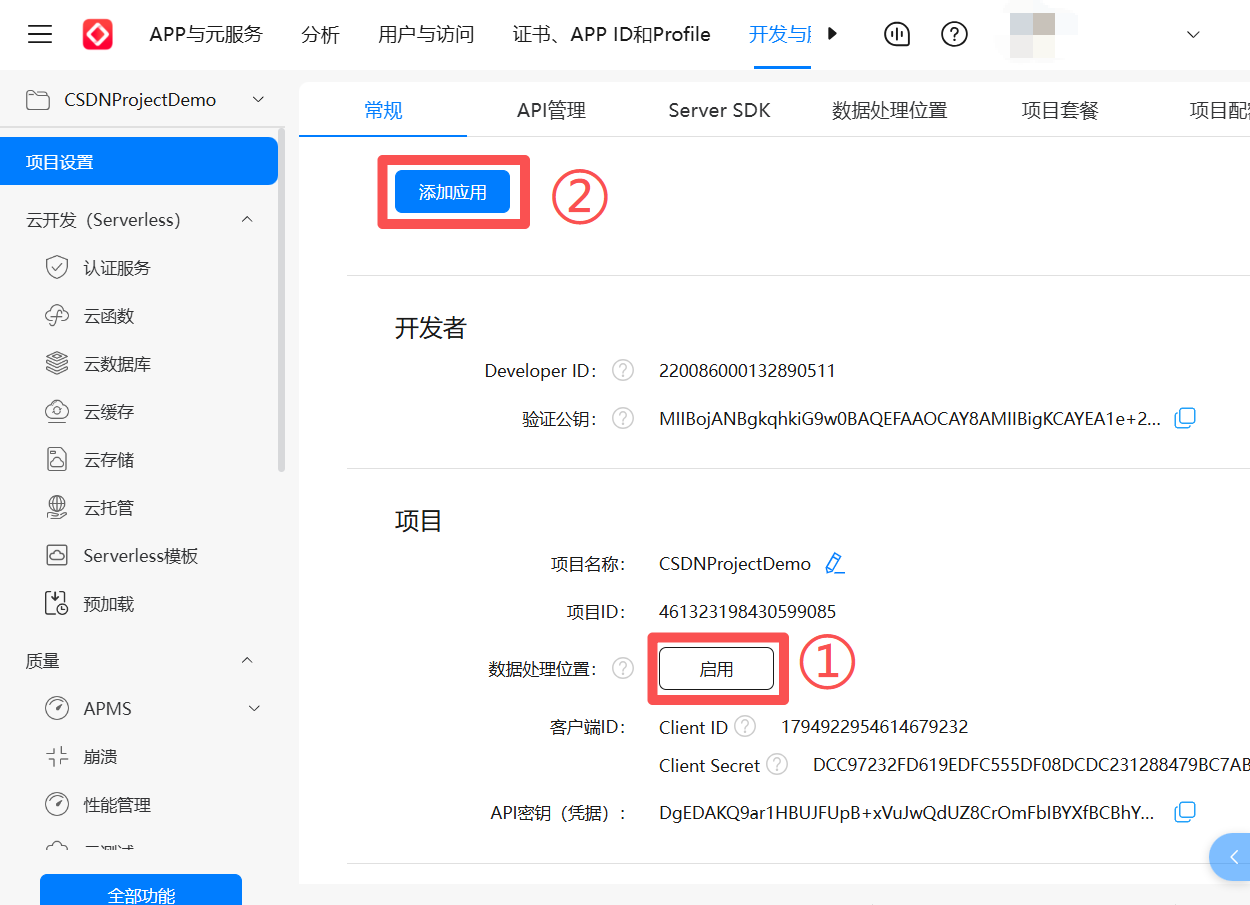Open Serverless模板 icon

57,556
